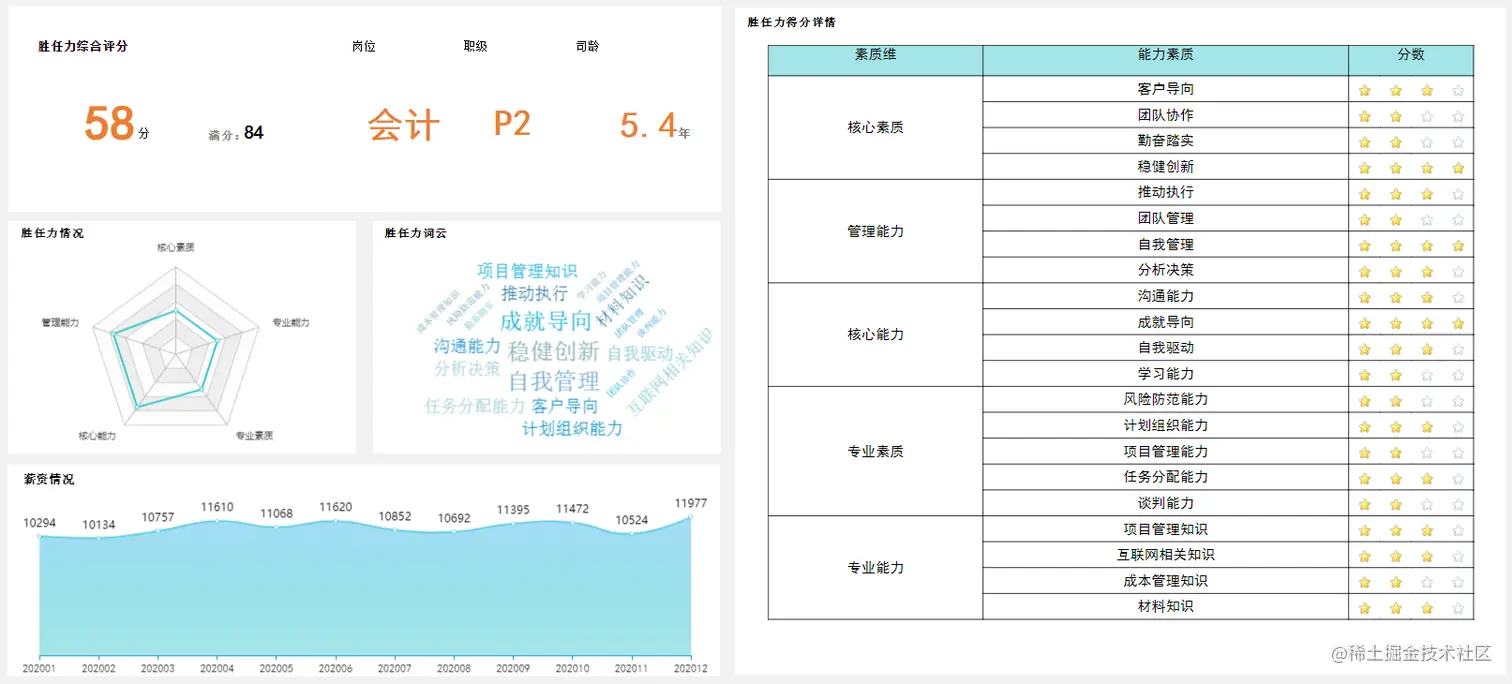Click the 11610 salary data label
1512x684 pixels.
[217, 507]
